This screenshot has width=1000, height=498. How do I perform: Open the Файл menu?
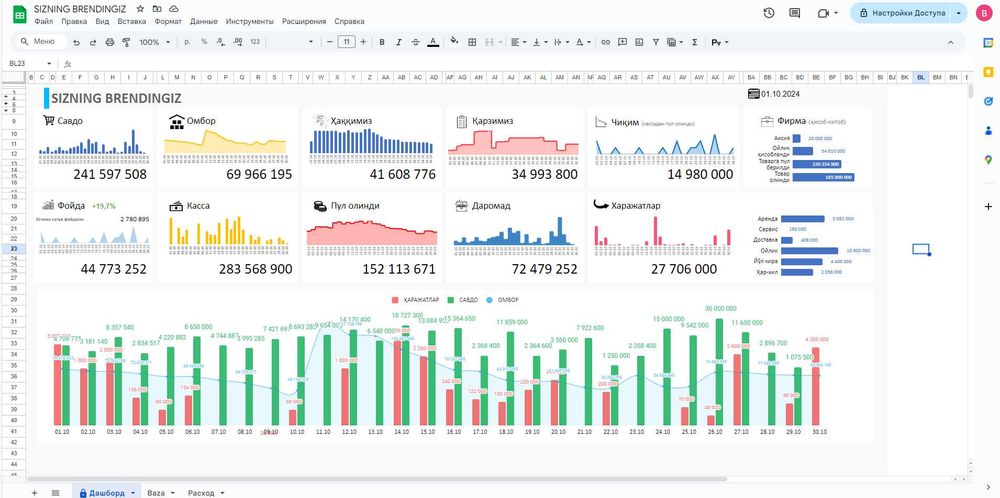coord(44,21)
